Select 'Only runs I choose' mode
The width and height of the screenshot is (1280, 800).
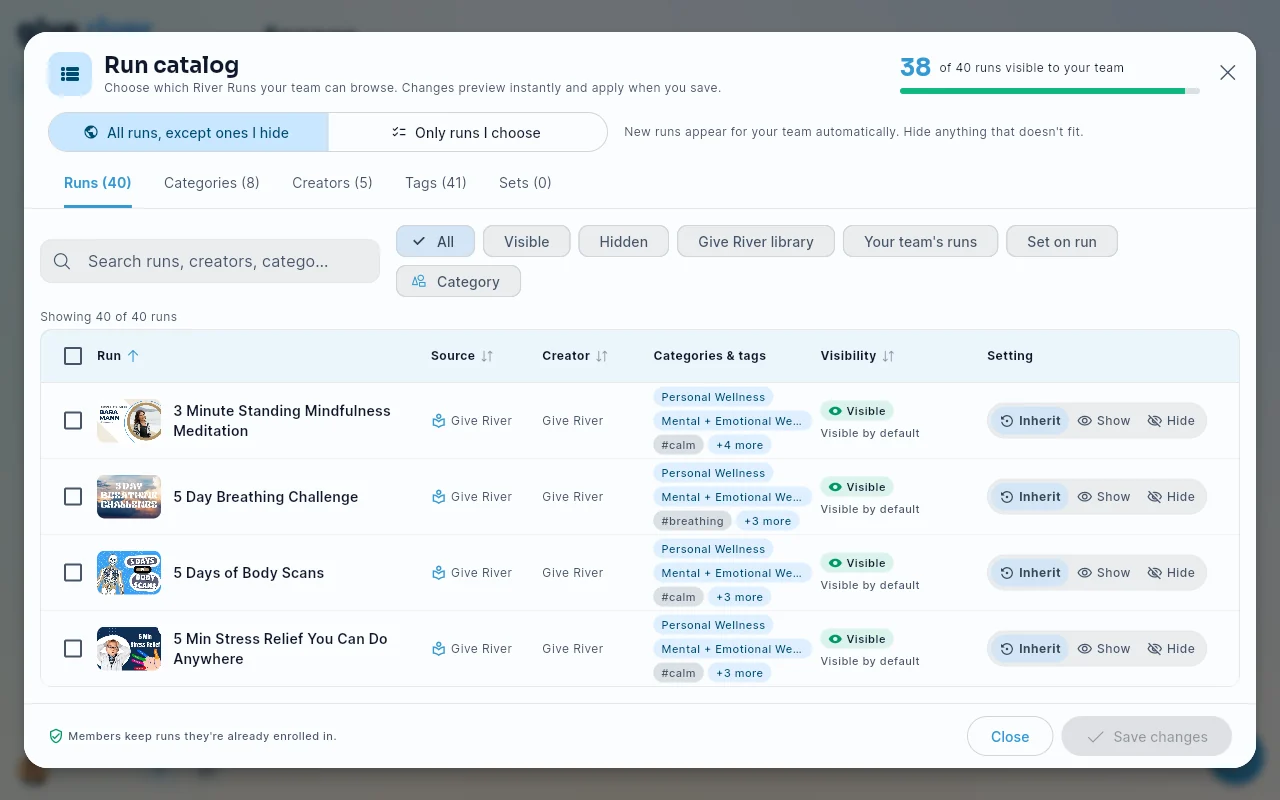pos(467,132)
